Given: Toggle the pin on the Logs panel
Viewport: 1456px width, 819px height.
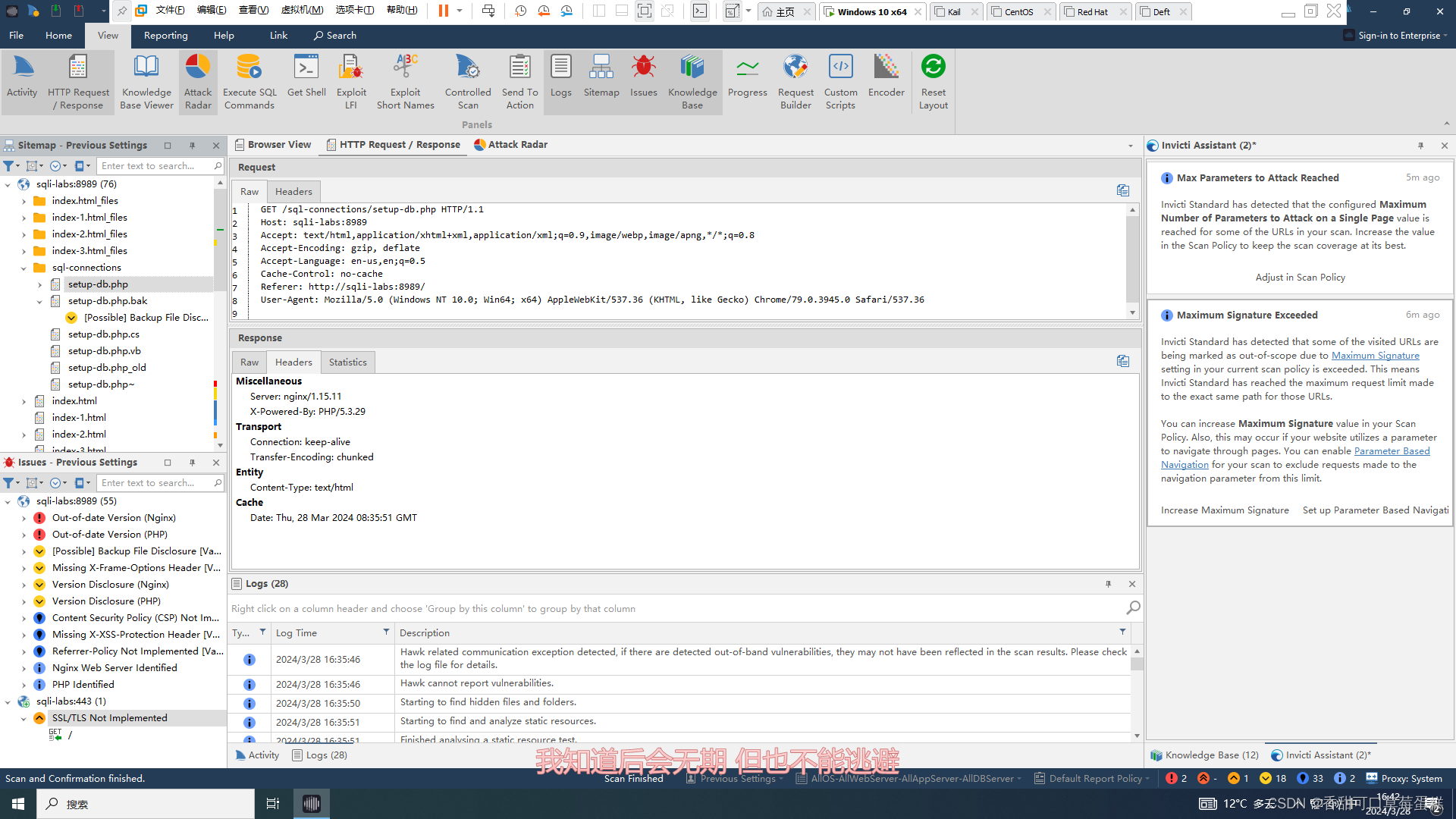Looking at the screenshot, I should pyautogui.click(x=1108, y=584).
